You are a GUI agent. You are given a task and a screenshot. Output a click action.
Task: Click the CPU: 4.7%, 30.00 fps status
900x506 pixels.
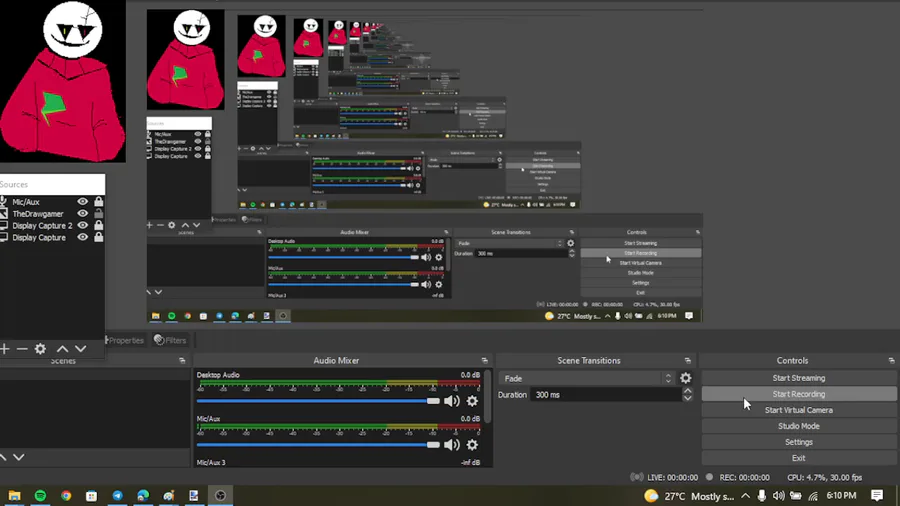point(824,477)
